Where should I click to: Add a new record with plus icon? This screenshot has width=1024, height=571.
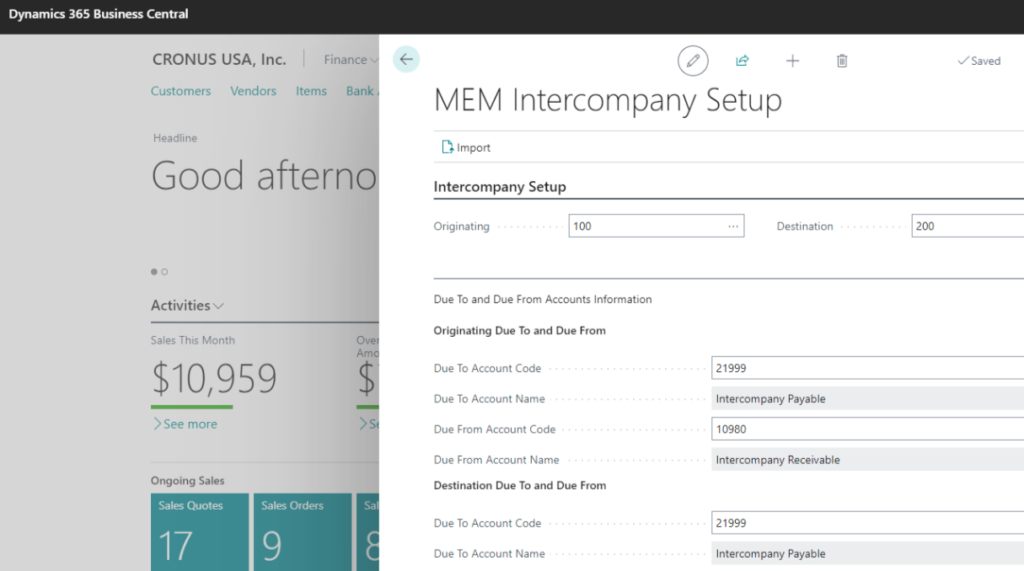[x=792, y=61]
